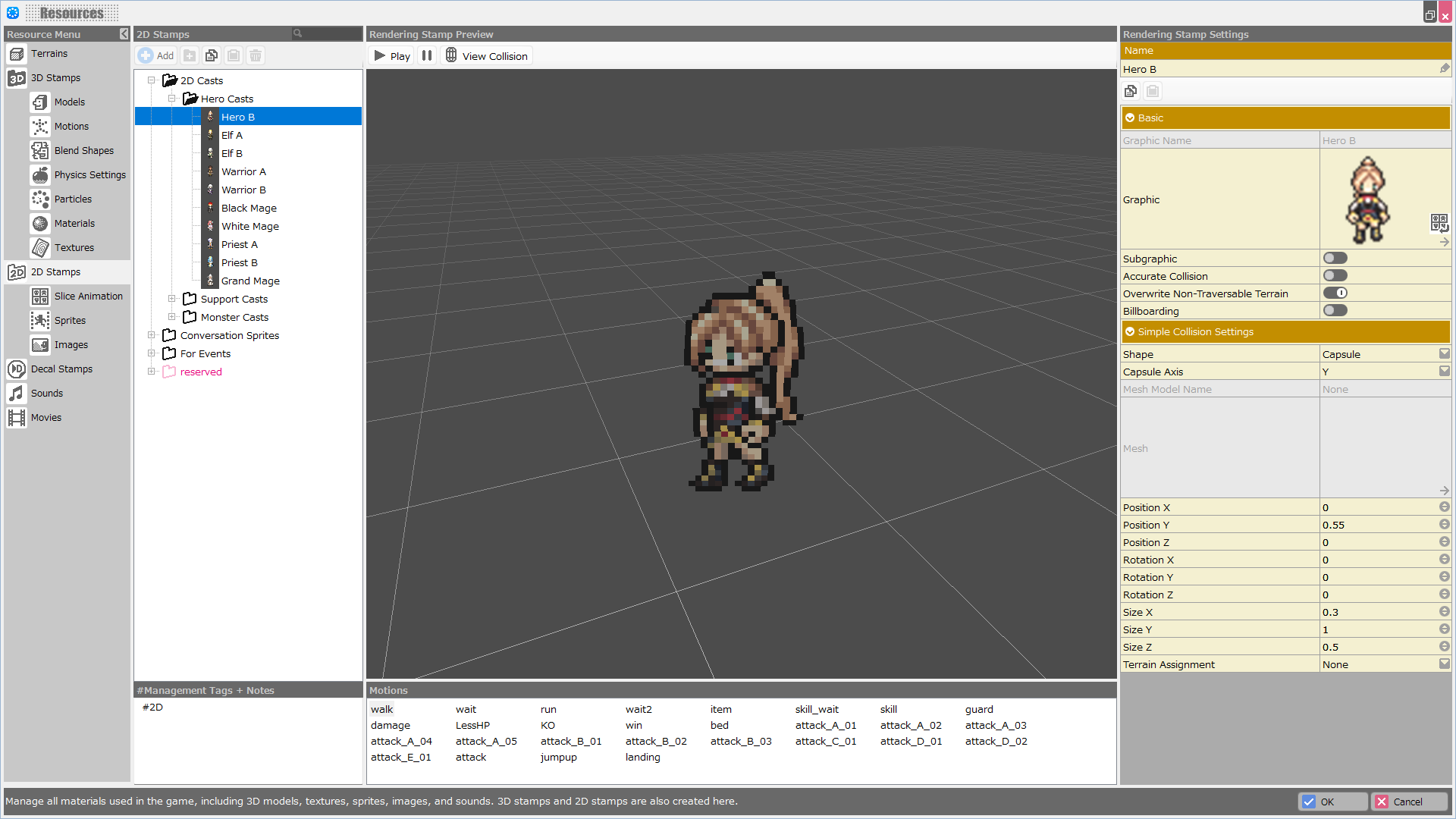The width and height of the screenshot is (1456, 819).
Task: Open the Shape dropdown showing Capsule
Action: coord(1444,354)
